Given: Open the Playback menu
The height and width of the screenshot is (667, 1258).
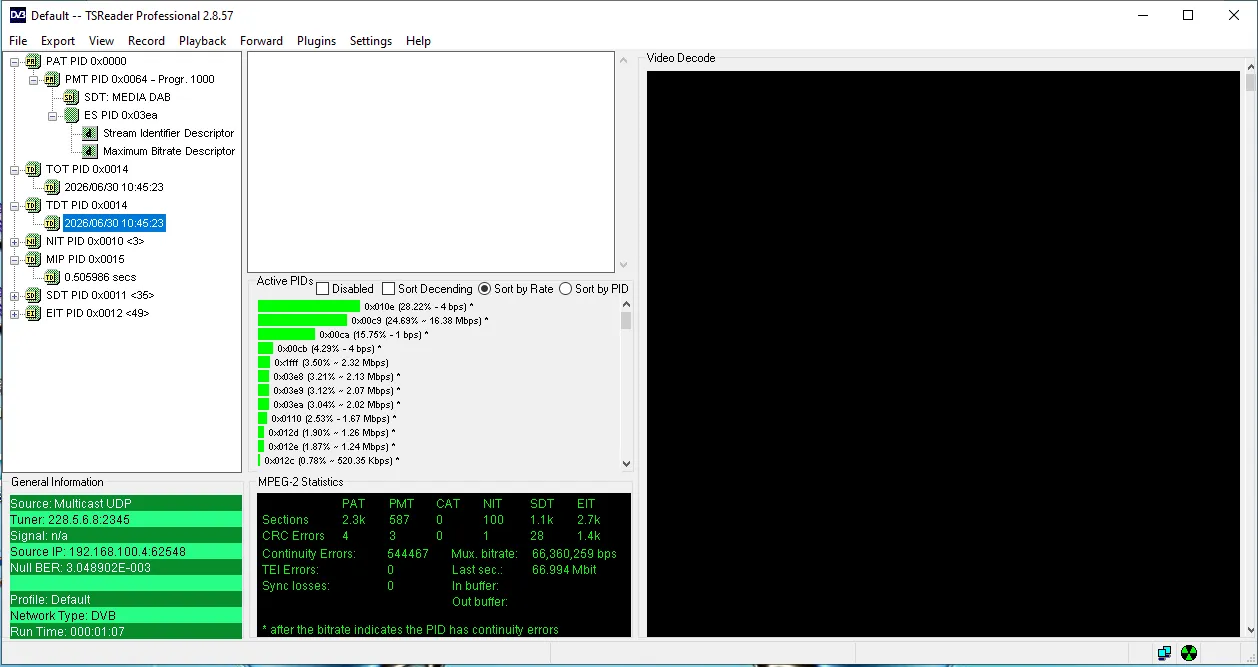Looking at the screenshot, I should click(203, 41).
